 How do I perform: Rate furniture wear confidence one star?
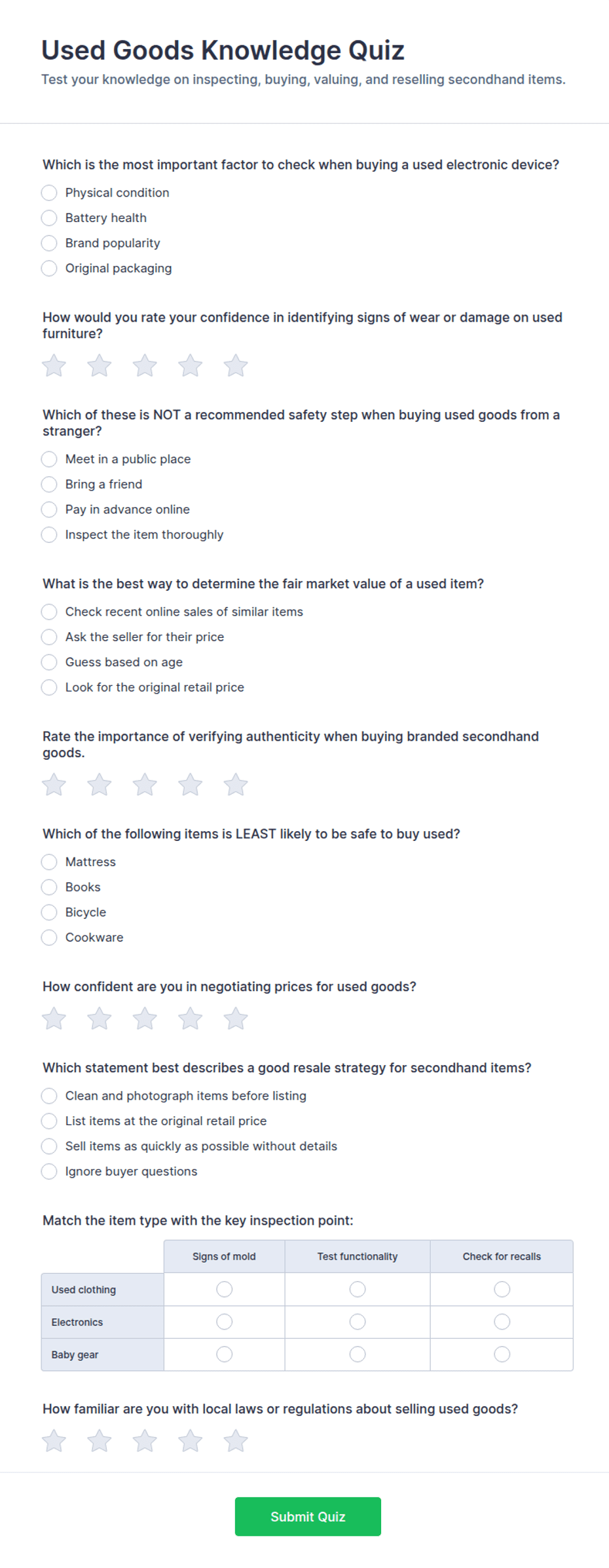pyautogui.click(x=54, y=365)
